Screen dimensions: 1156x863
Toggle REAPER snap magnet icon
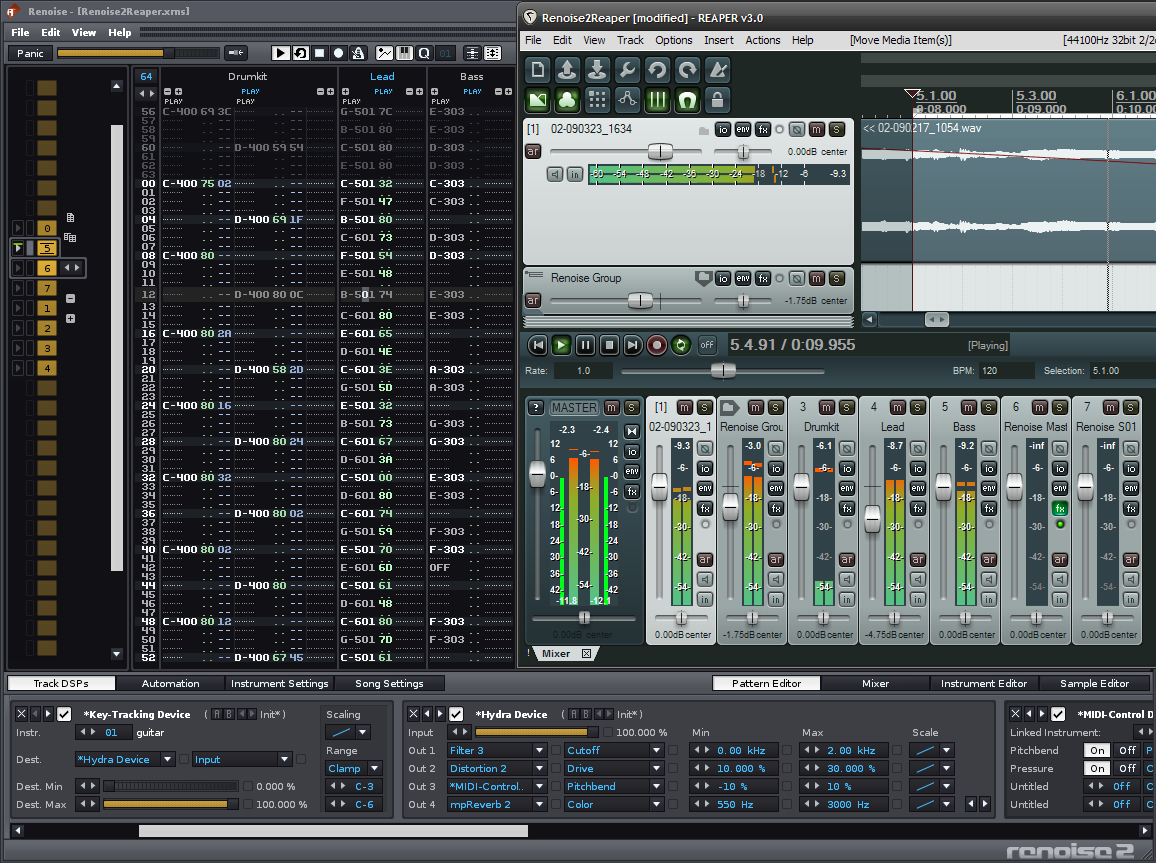(687, 99)
